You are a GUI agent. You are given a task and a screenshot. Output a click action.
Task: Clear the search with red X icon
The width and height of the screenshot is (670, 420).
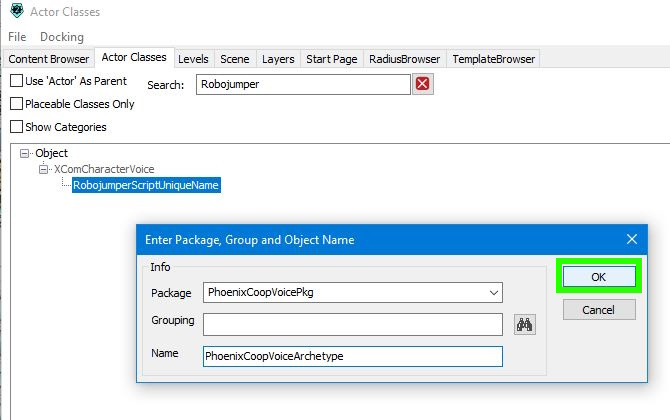click(x=423, y=84)
